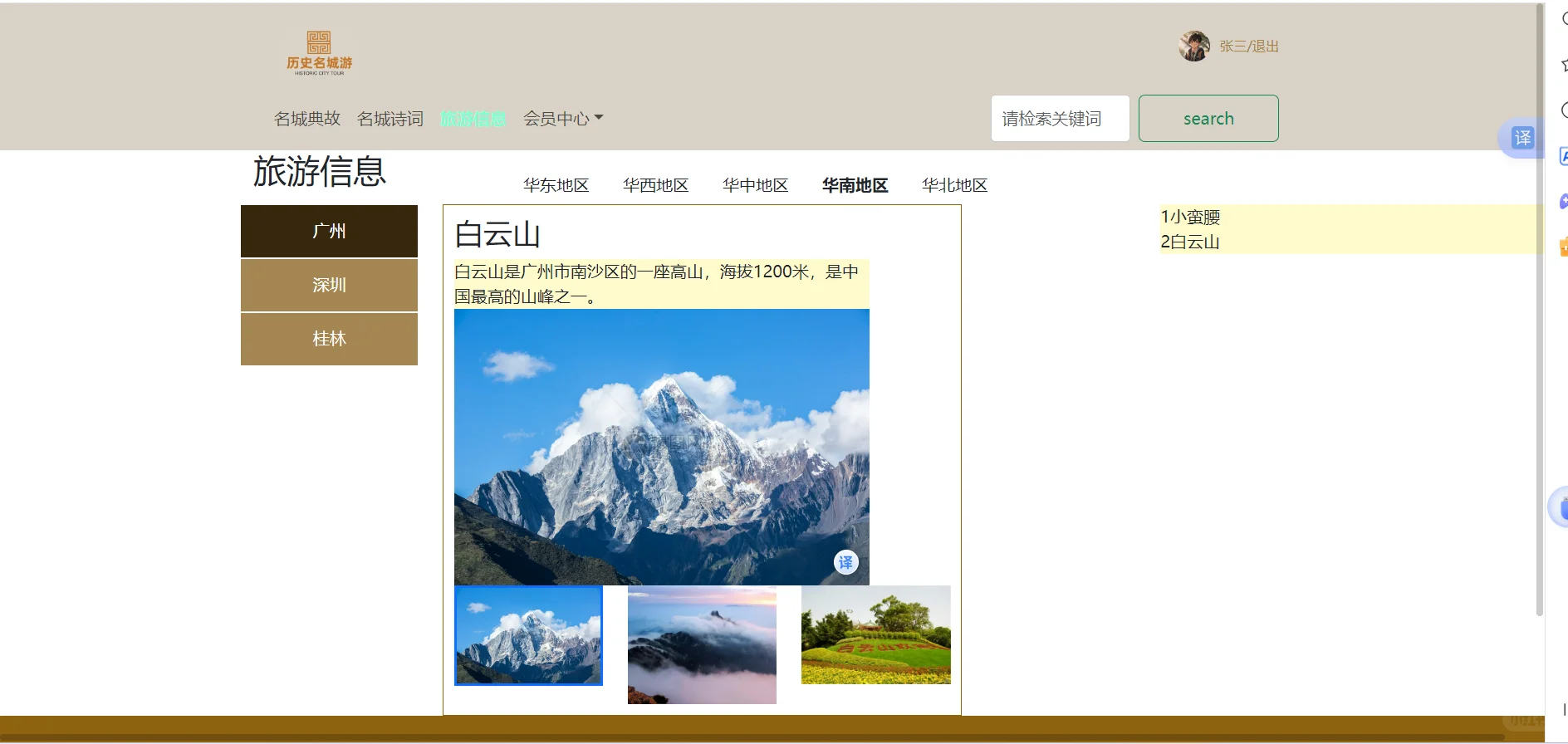Select the sea-of-clouds mountain thumbnail

(702, 644)
